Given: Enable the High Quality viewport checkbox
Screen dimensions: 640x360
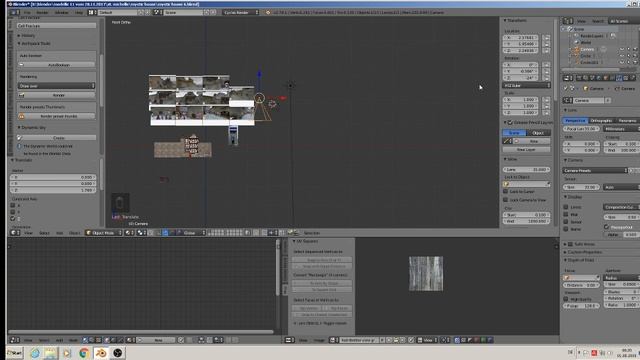Looking at the screenshot, I should (x=566, y=299).
